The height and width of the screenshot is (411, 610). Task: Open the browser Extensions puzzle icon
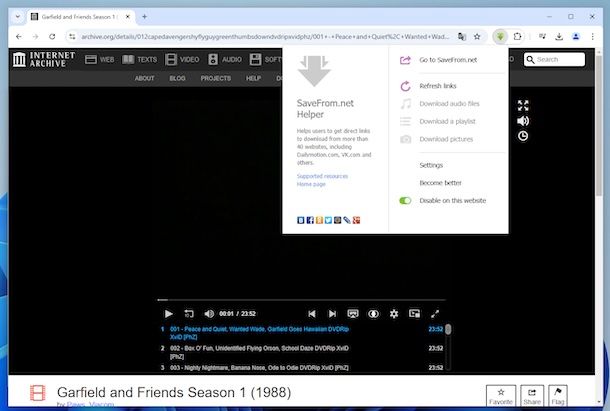(517, 37)
